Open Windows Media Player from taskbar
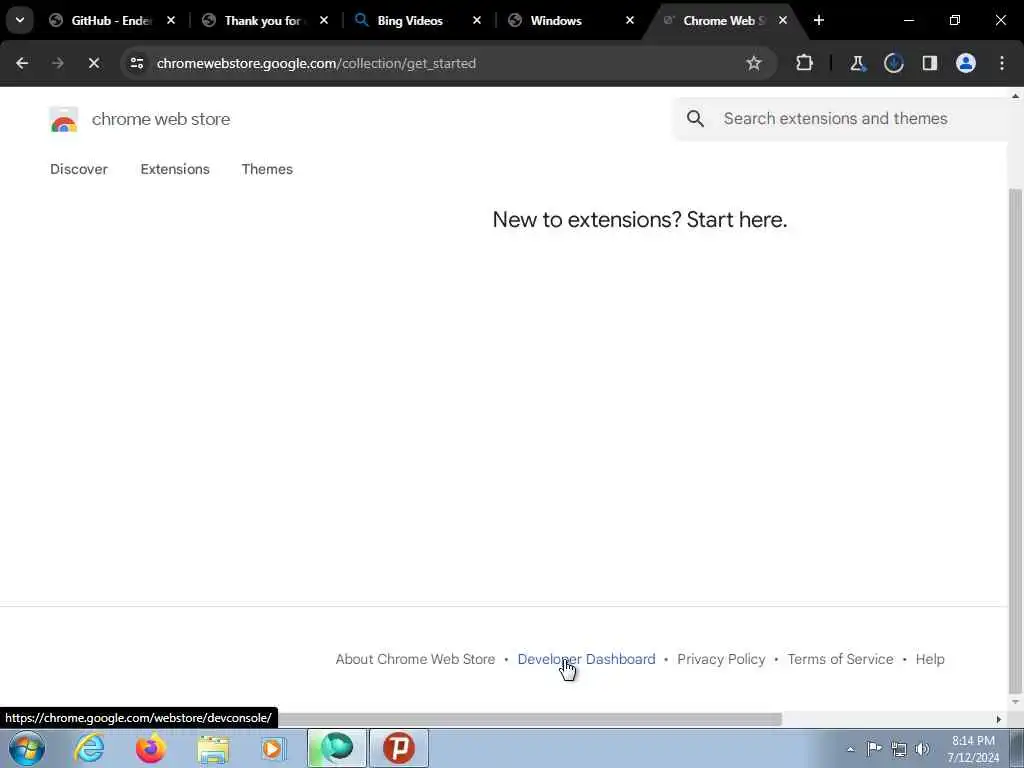The width and height of the screenshot is (1024, 768). tap(273, 749)
